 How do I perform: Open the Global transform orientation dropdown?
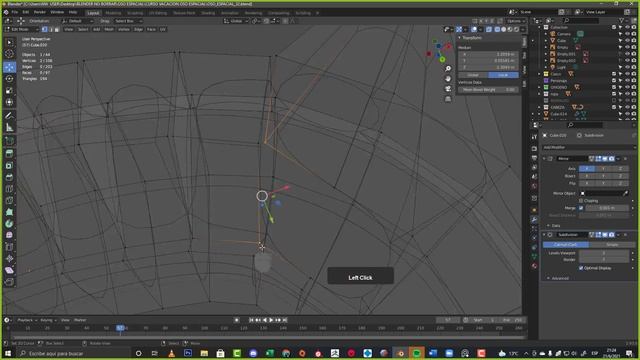[236, 21]
